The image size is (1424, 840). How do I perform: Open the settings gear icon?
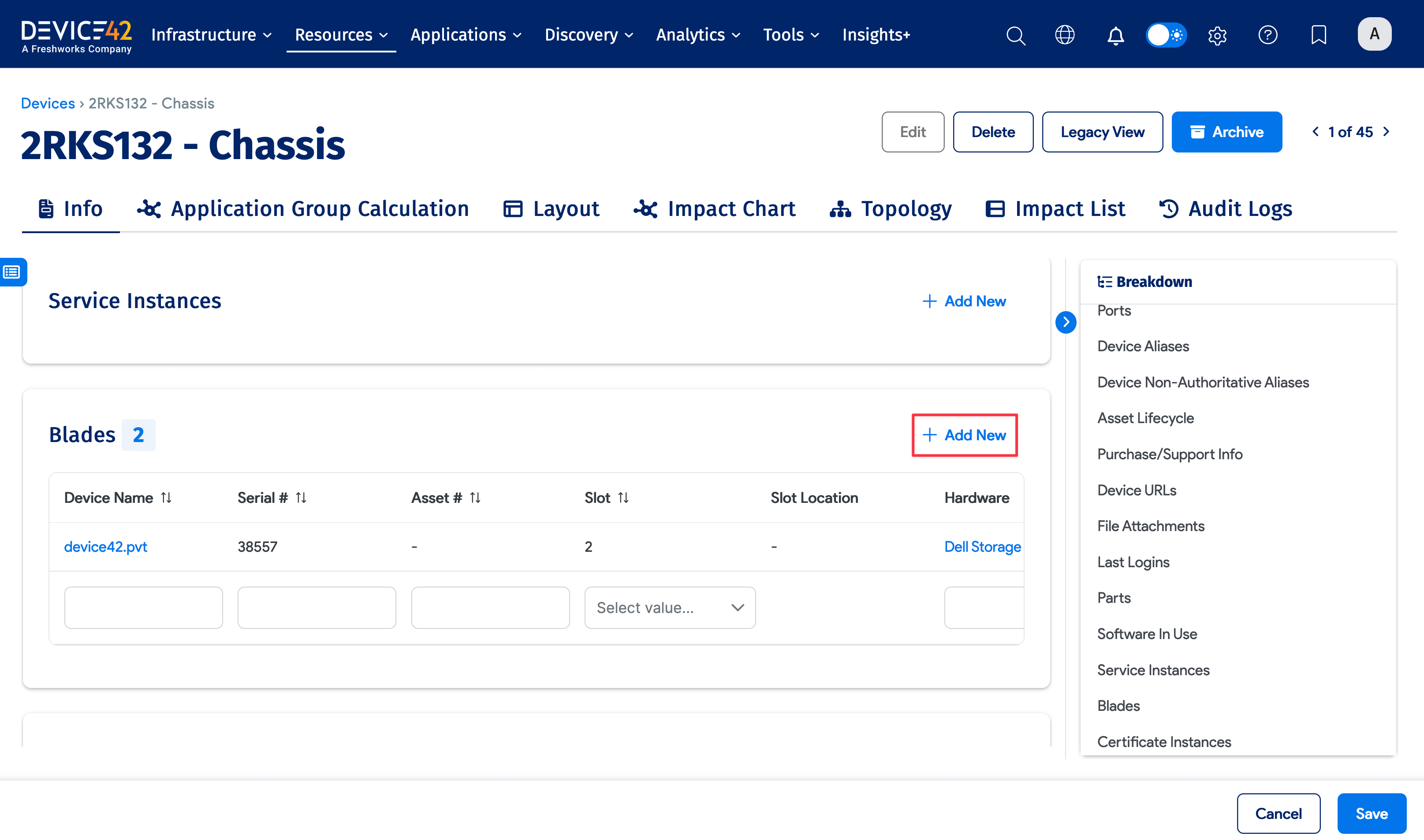tap(1217, 35)
